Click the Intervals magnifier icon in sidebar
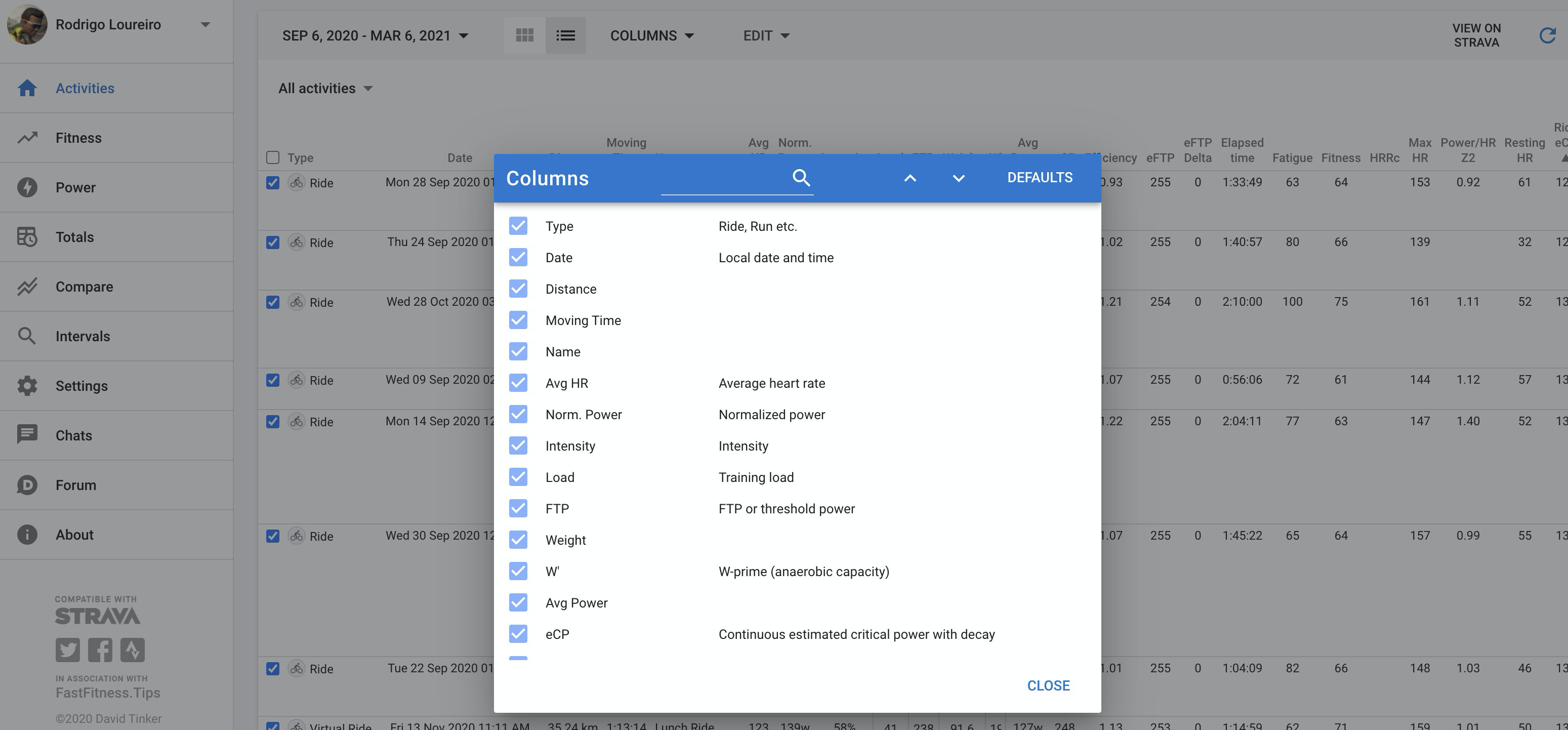The height and width of the screenshot is (730, 1568). click(x=27, y=336)
